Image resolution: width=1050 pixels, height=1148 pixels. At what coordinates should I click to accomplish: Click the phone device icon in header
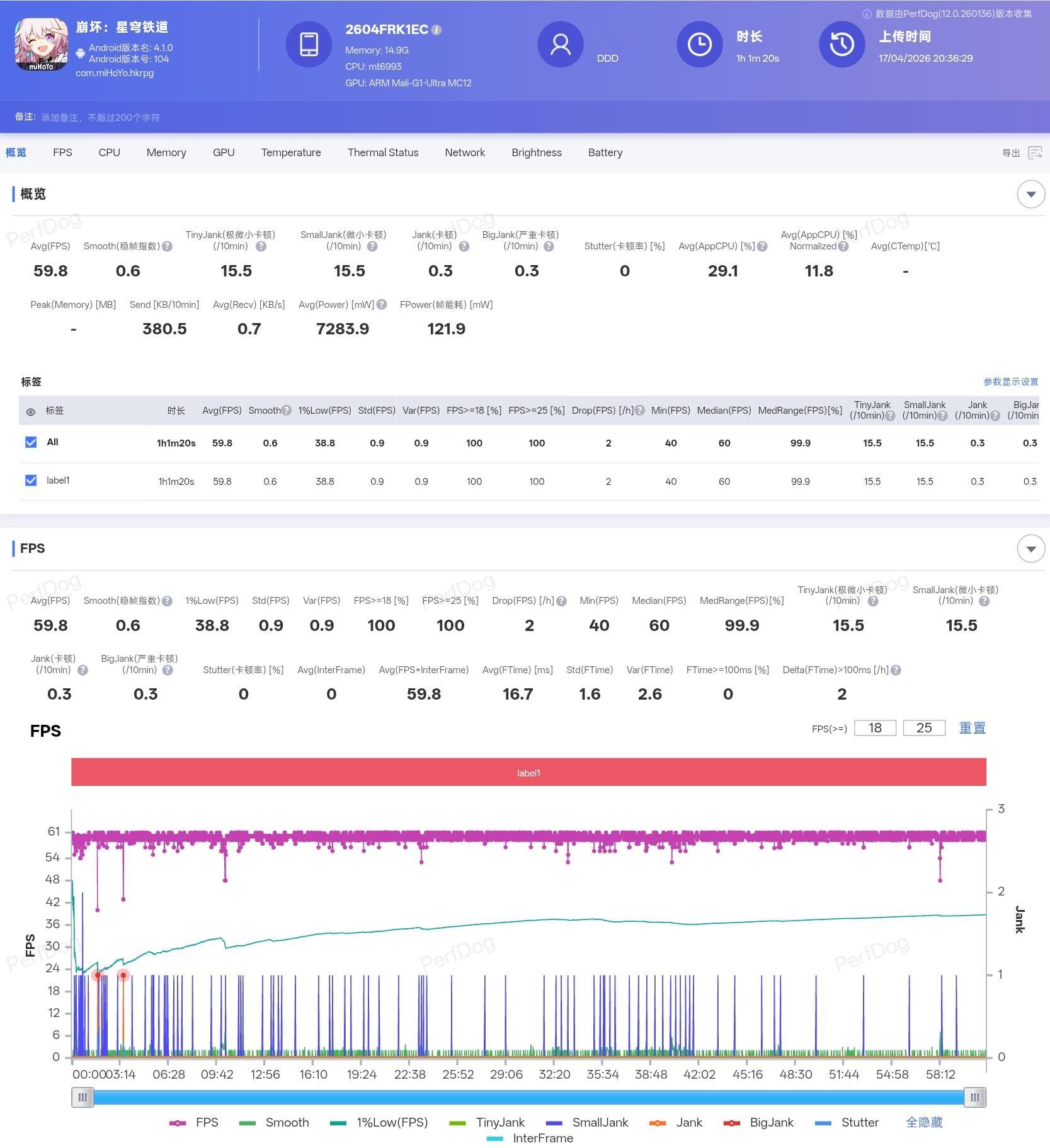pos(309,44)
